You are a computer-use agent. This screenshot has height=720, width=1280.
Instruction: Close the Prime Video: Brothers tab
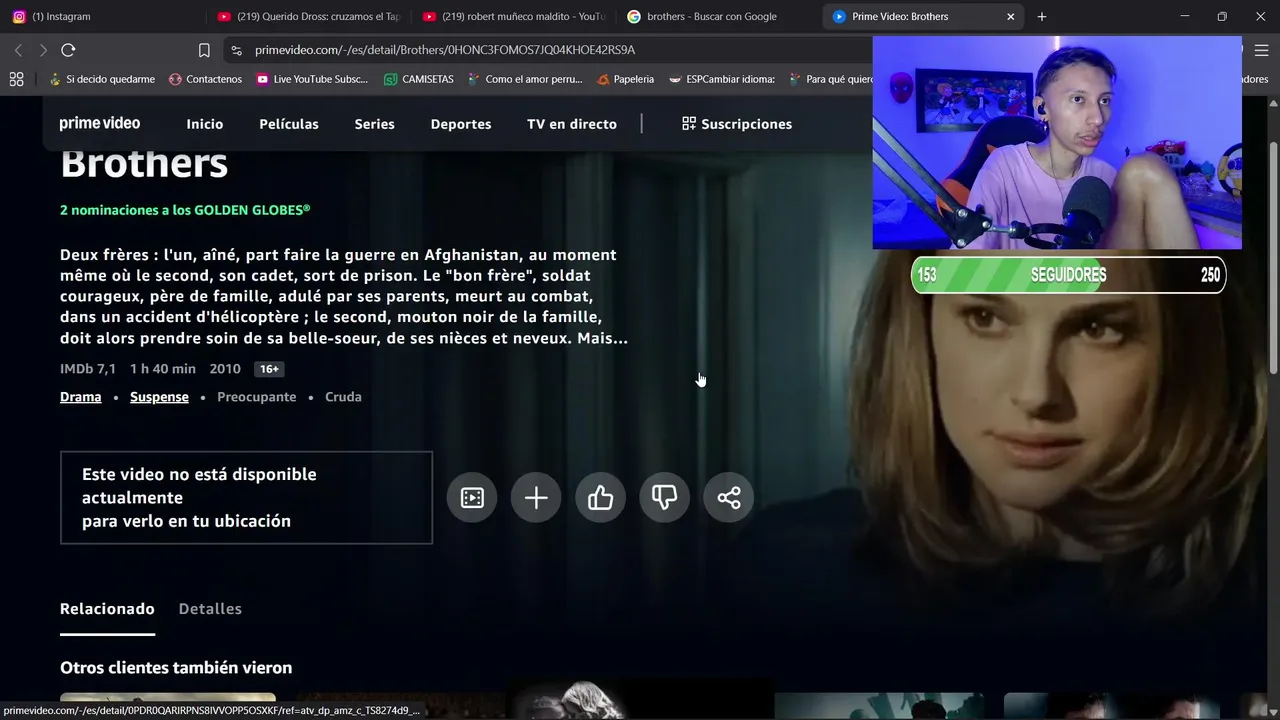point(1010,16)
